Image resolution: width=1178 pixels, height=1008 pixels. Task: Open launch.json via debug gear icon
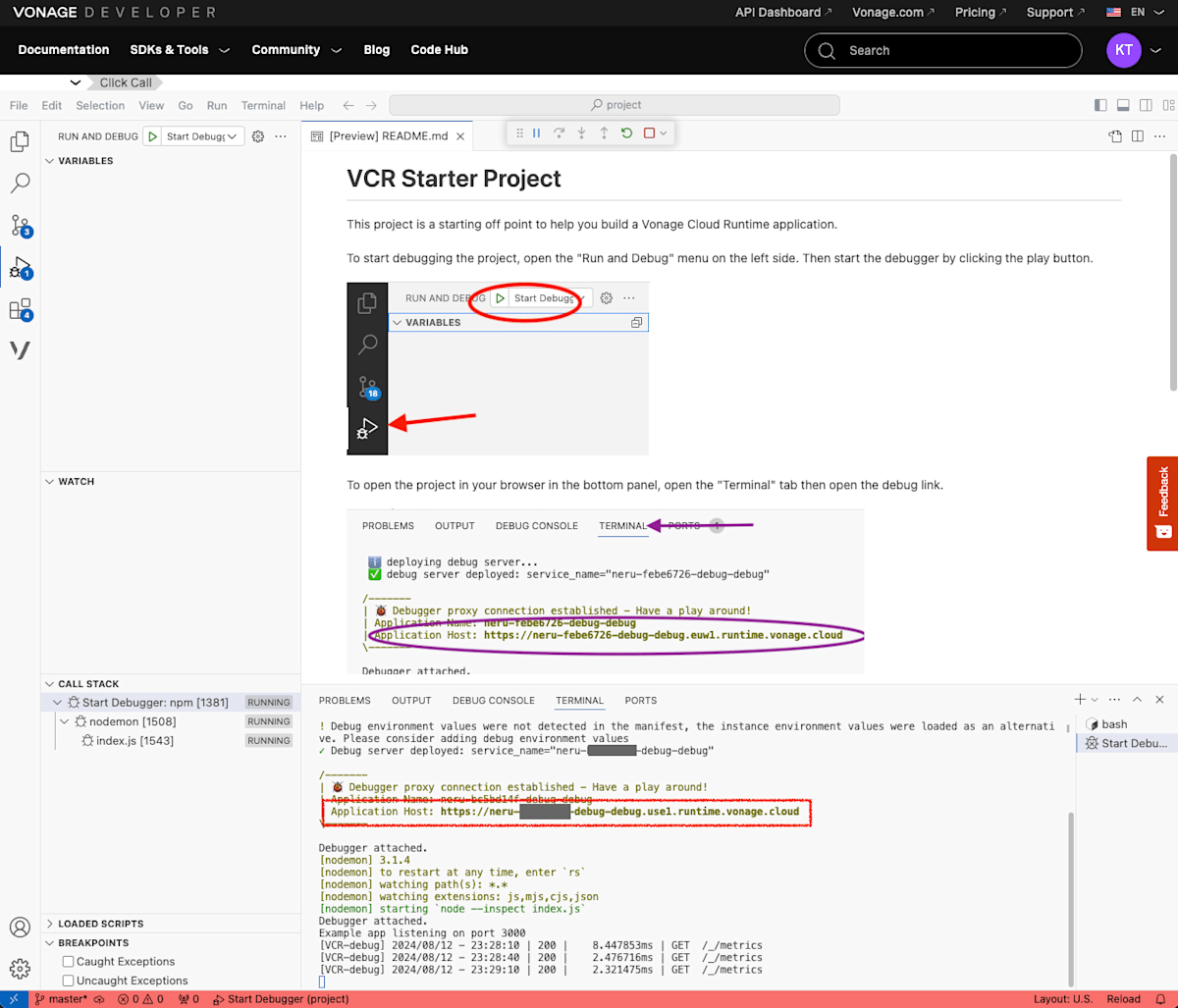pyautogui.click(x=258, y=136)
